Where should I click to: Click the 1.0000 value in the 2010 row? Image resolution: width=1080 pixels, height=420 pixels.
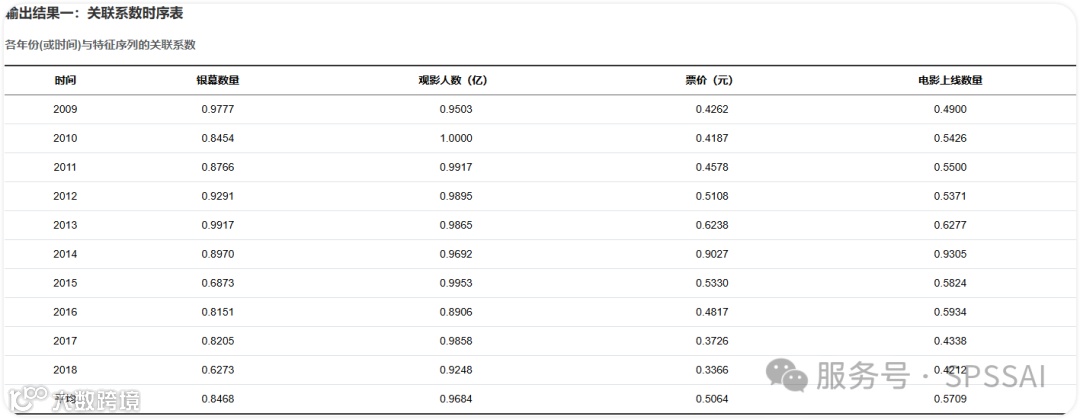[x=456, y=138]
